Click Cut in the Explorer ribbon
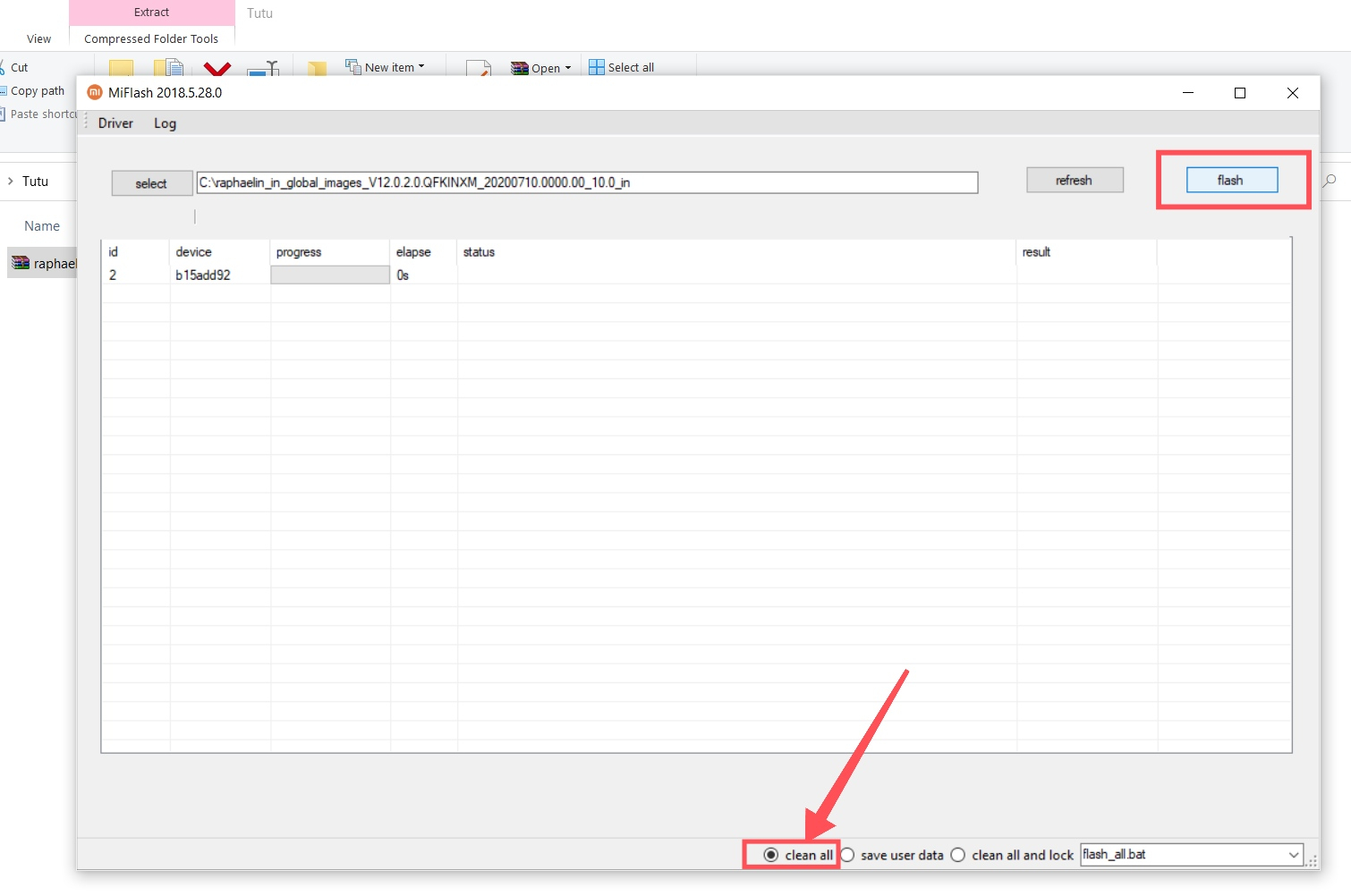 click(x=14, y=67)
